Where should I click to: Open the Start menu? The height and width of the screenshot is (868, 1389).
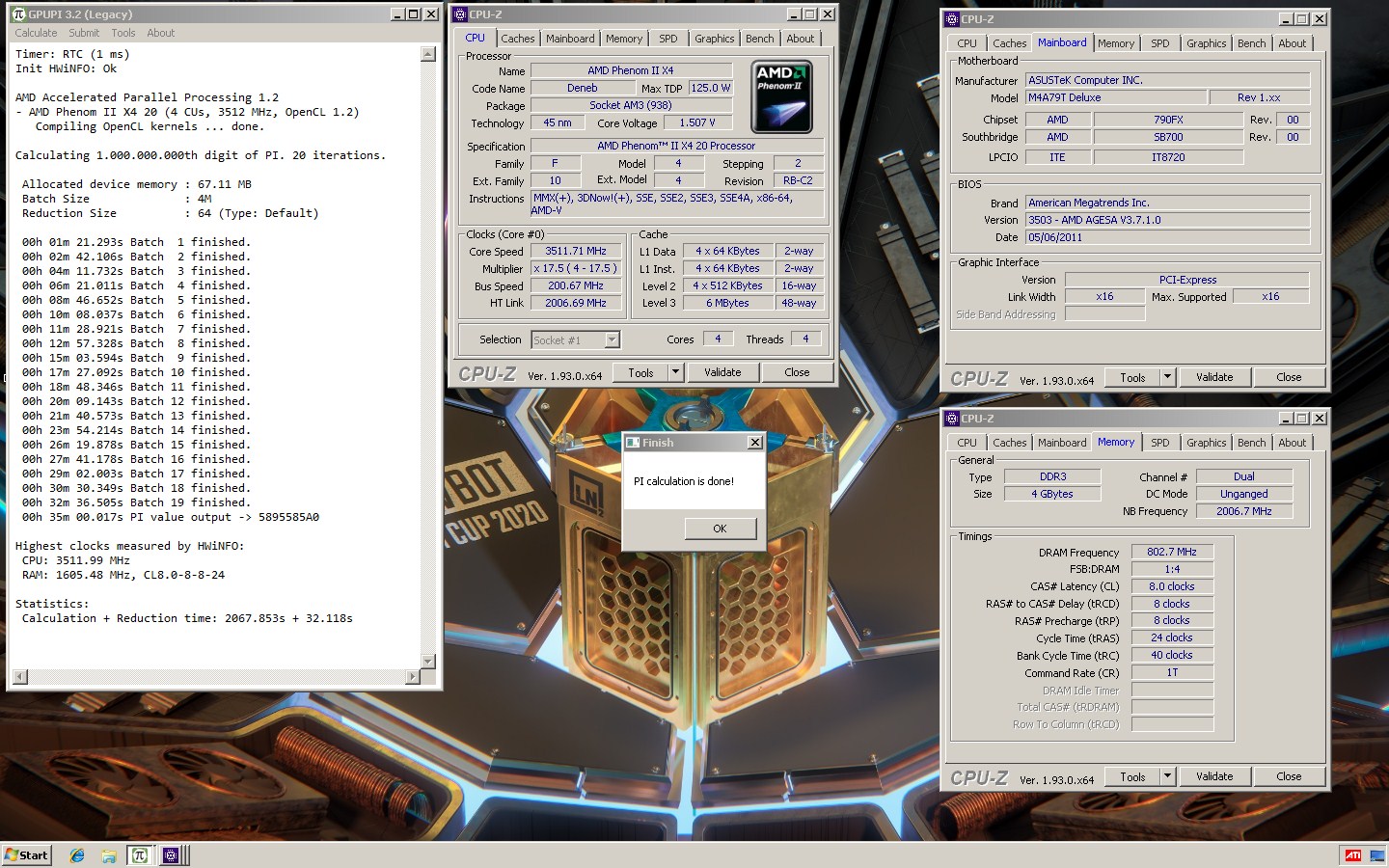point(27,854)
